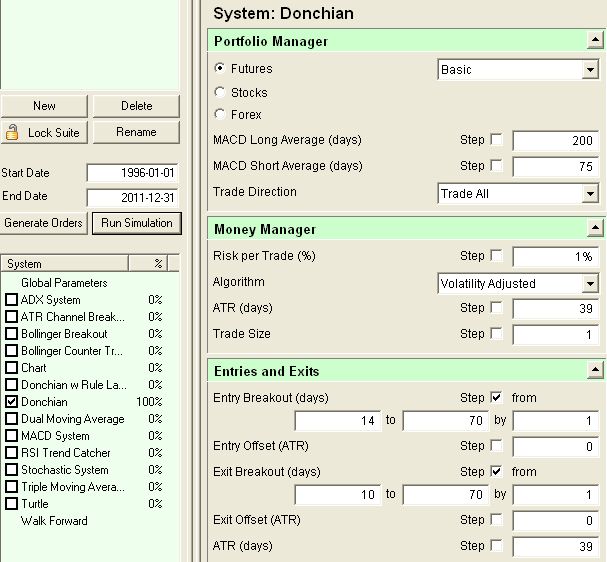Select the Stocks radio button
The height and width of the screenshot is (562, 607).
coord(220,92)
